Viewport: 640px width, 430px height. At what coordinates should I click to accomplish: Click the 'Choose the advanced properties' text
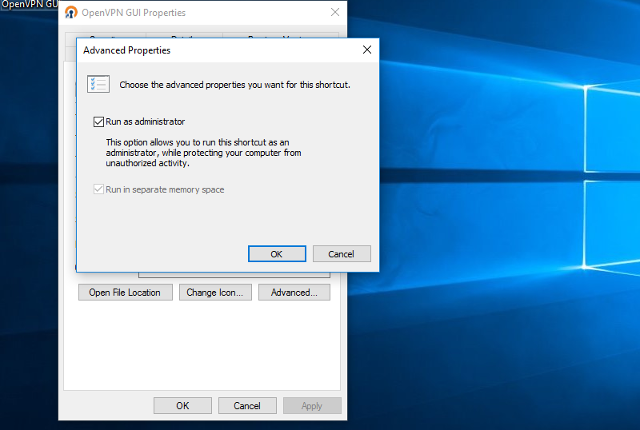tap(235, 85)
